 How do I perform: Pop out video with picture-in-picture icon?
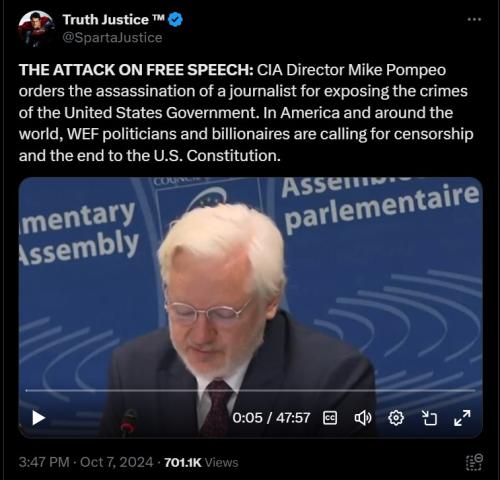[x=429, y=418]
